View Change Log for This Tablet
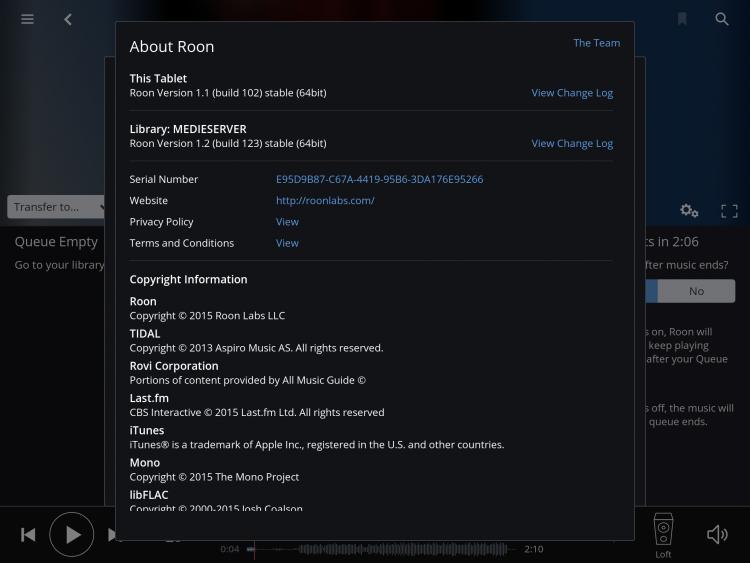The image size is (750, 563). pyautogui.click(x=572, y=93)
